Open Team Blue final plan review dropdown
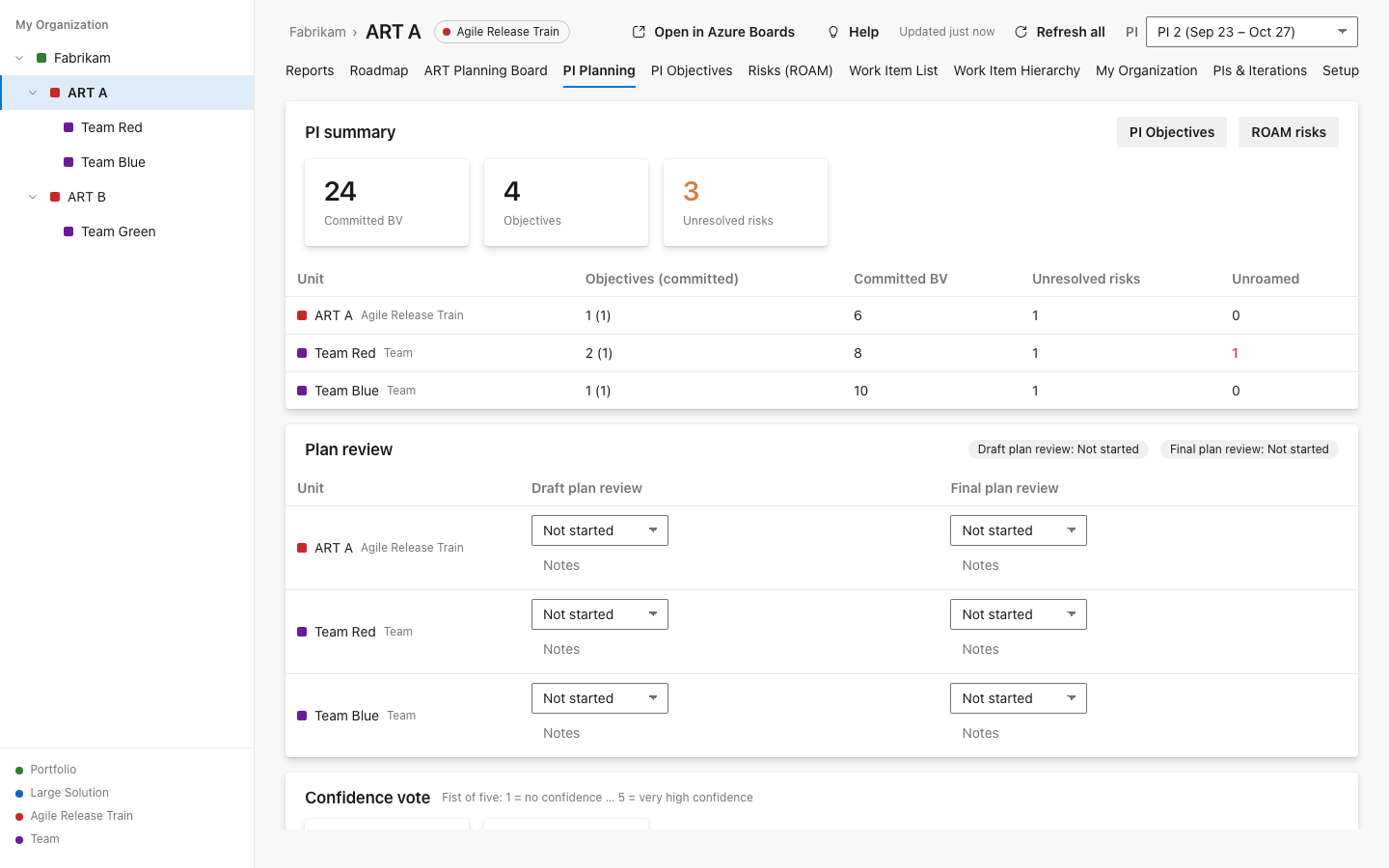Viewport: 1389px width, 868px height. pos(1018,698)
